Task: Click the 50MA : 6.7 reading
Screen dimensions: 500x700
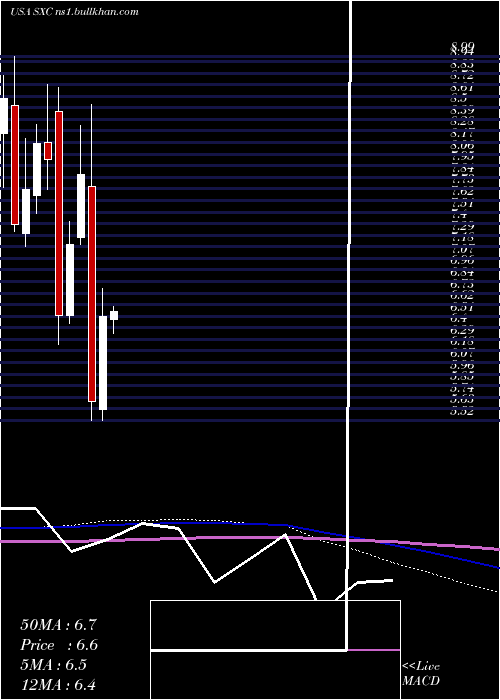Action: pos(58,625)
